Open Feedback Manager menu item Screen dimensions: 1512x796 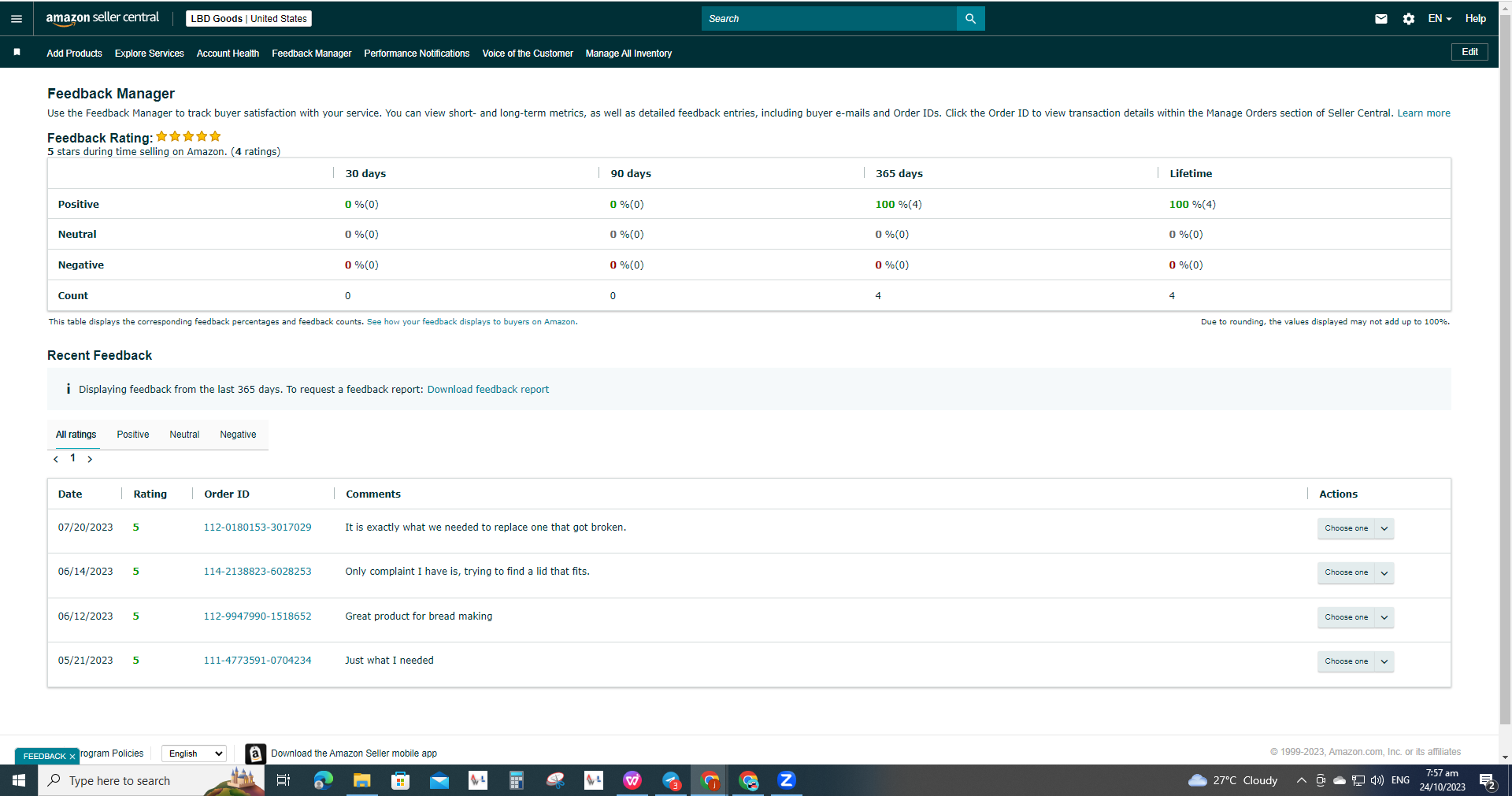tap(312, 54)
